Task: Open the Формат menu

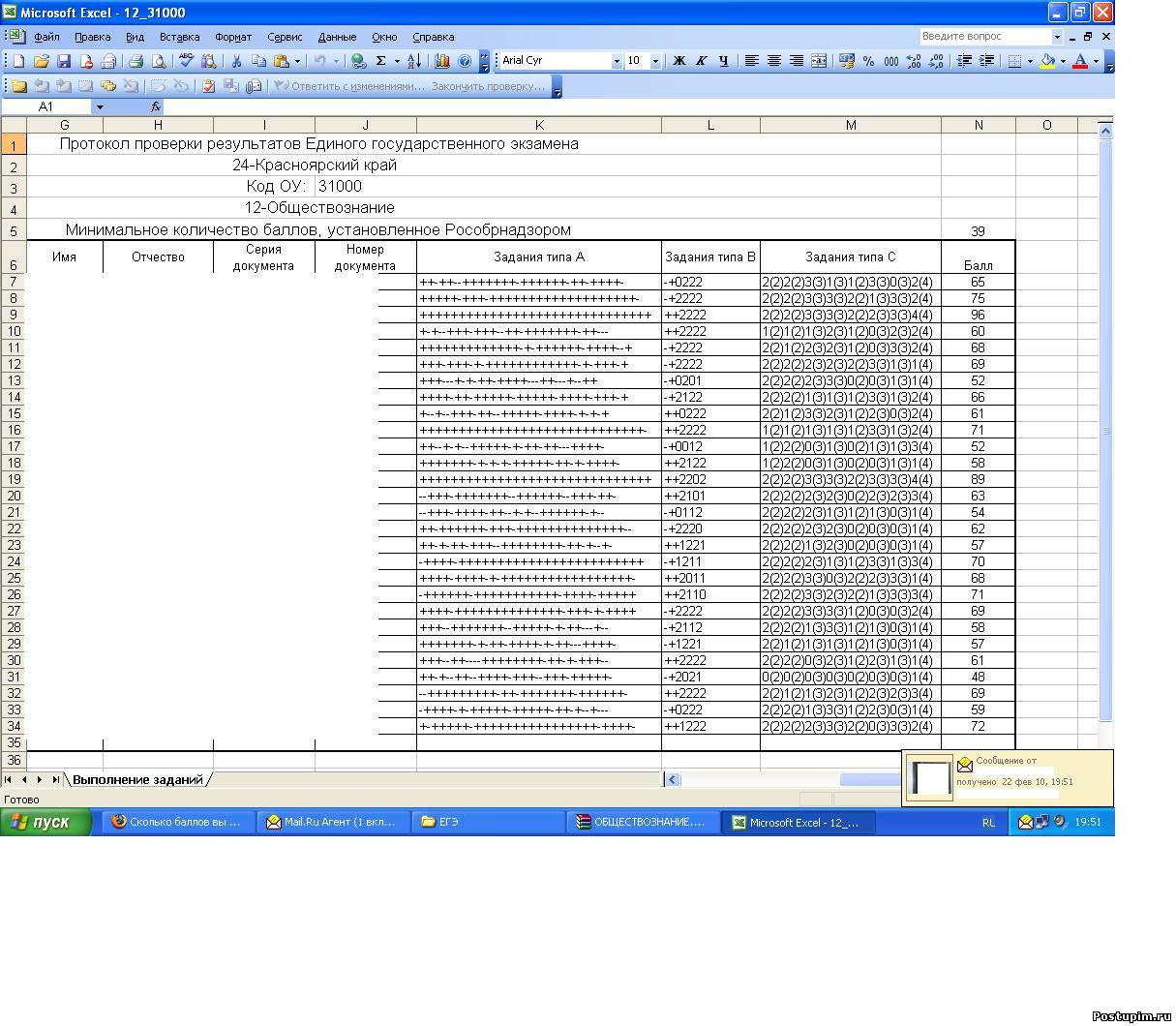Action: tap(232, 37)
